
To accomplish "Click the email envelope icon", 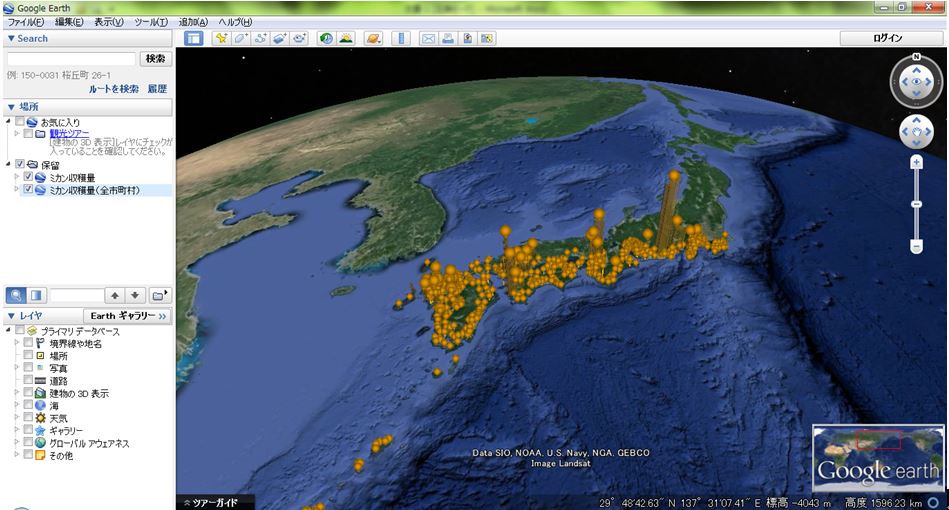I will point(428,38).
